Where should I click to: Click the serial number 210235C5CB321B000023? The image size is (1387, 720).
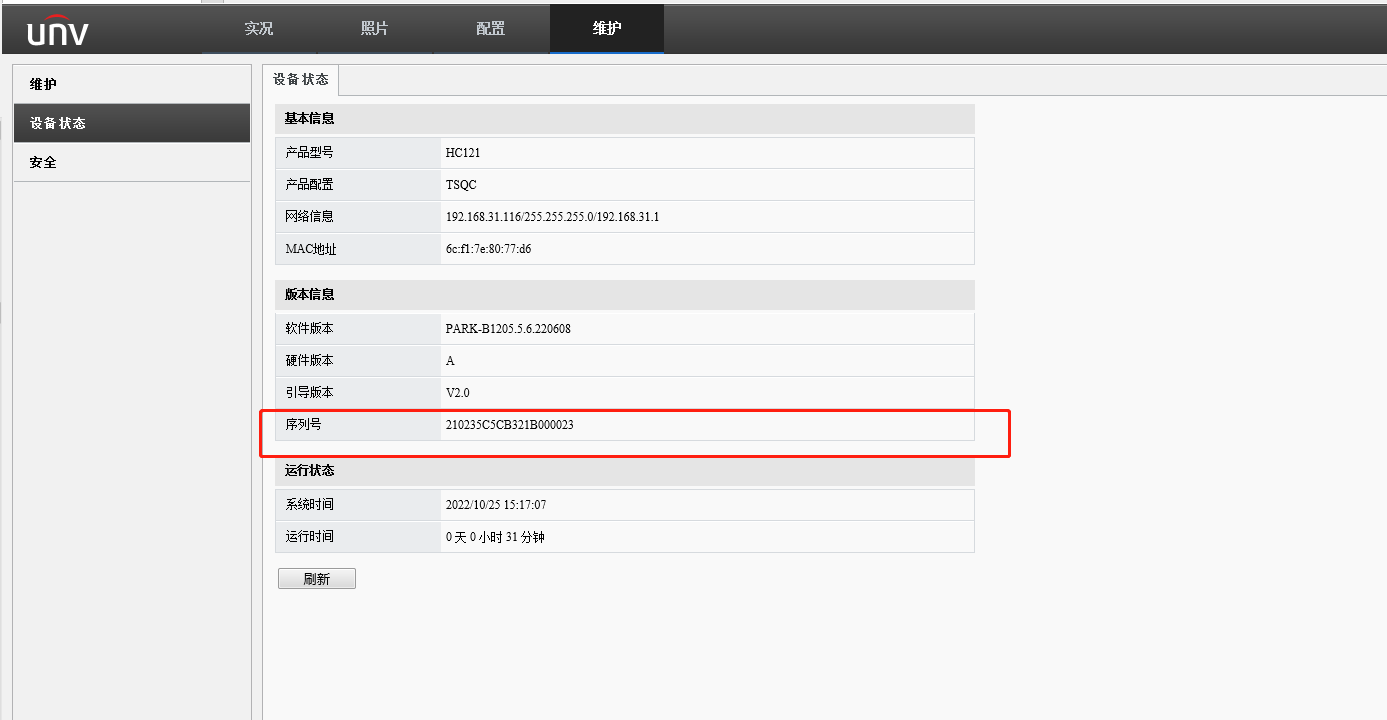pos(510,426)
